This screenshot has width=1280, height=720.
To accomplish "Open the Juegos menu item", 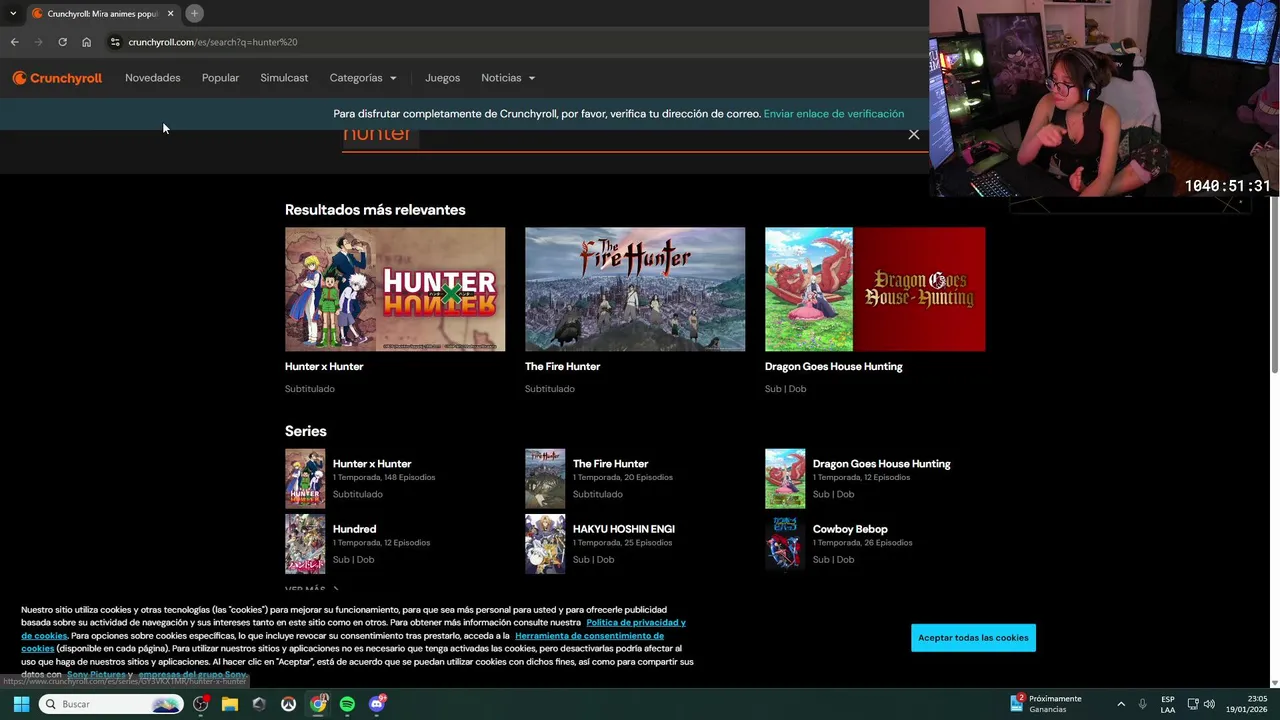I will point(442,78).
